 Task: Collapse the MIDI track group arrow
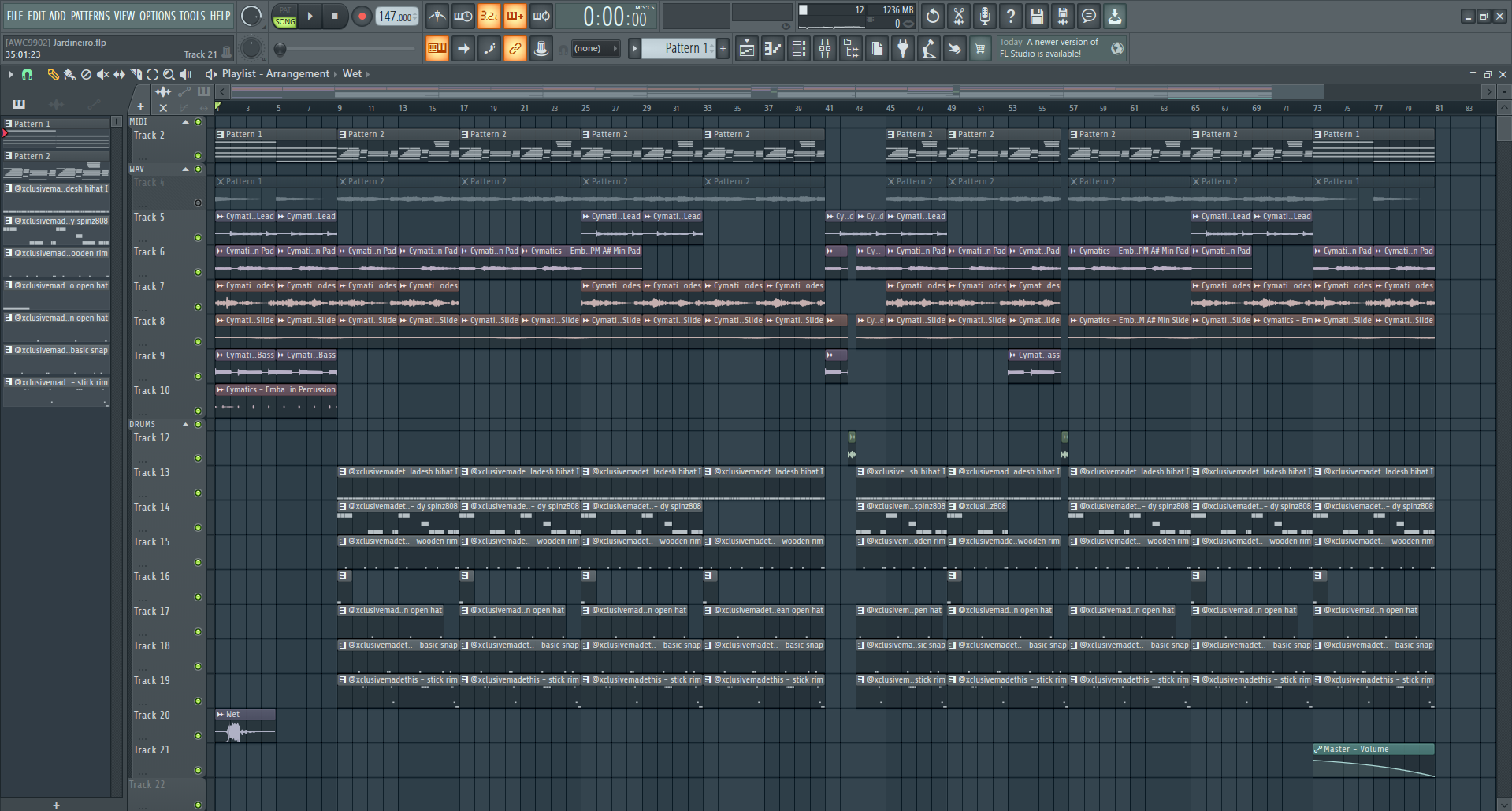tap(186, 122)
